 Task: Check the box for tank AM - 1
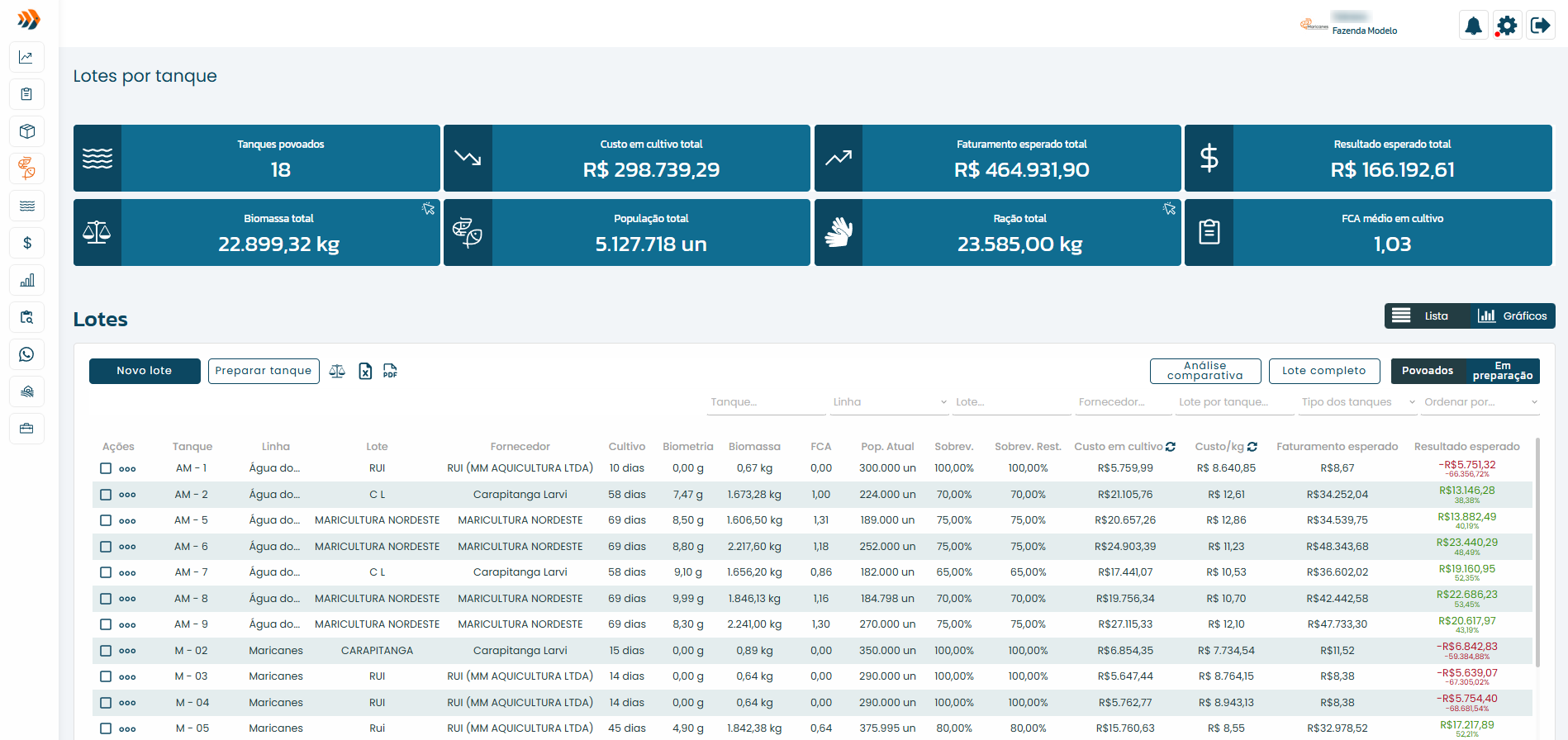point(106,468)
